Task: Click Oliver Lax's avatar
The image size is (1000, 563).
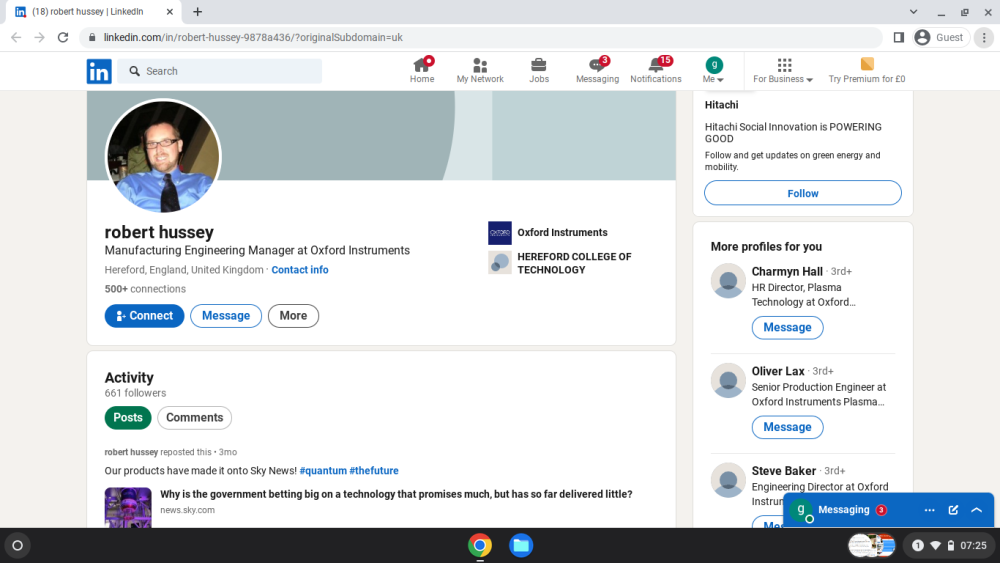Action: [728, 381]
